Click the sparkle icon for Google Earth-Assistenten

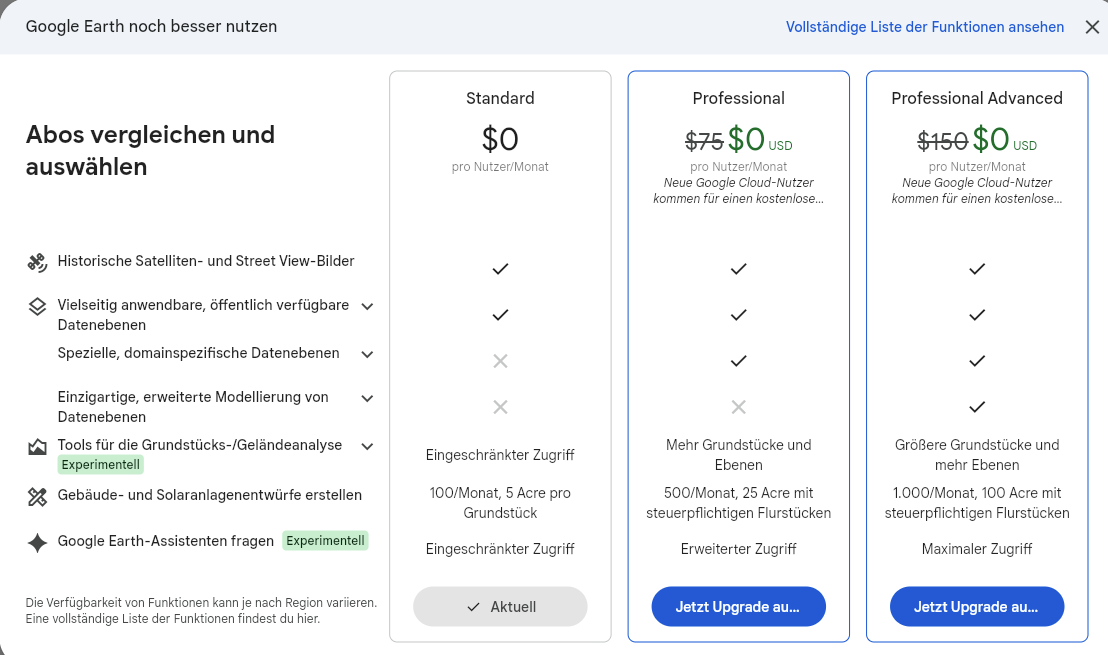coord(37,543)
